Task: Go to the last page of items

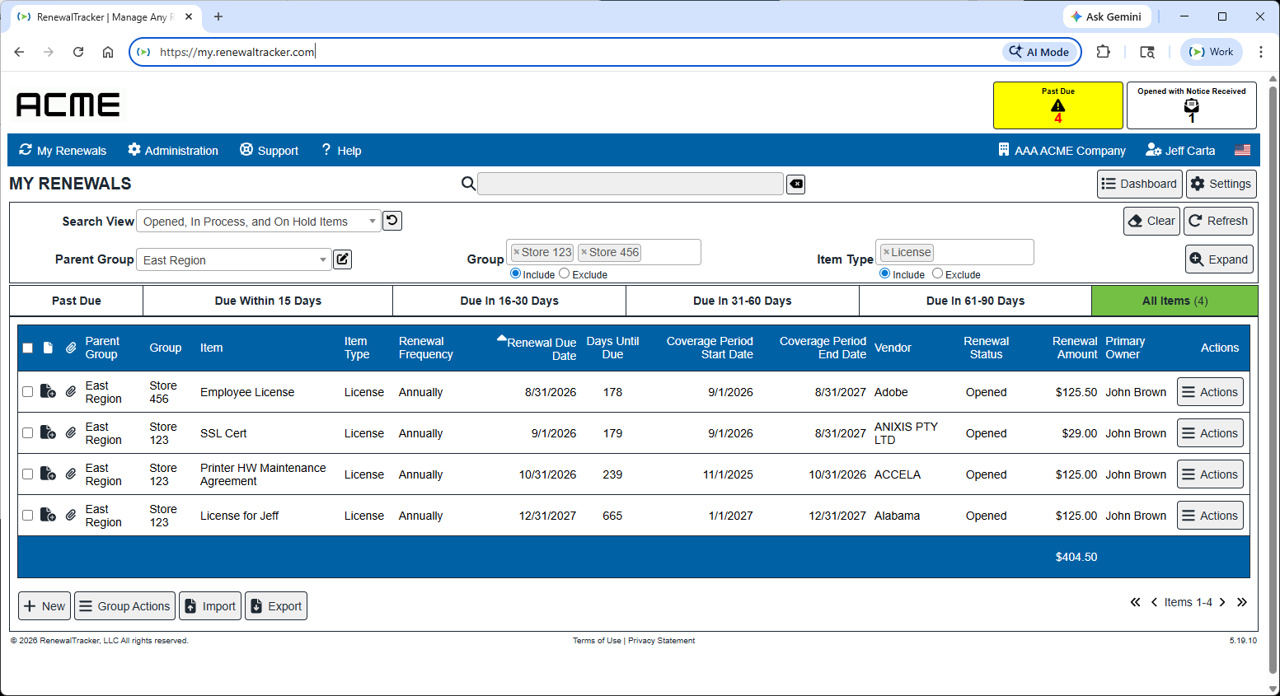Action: coord(1242,602)
